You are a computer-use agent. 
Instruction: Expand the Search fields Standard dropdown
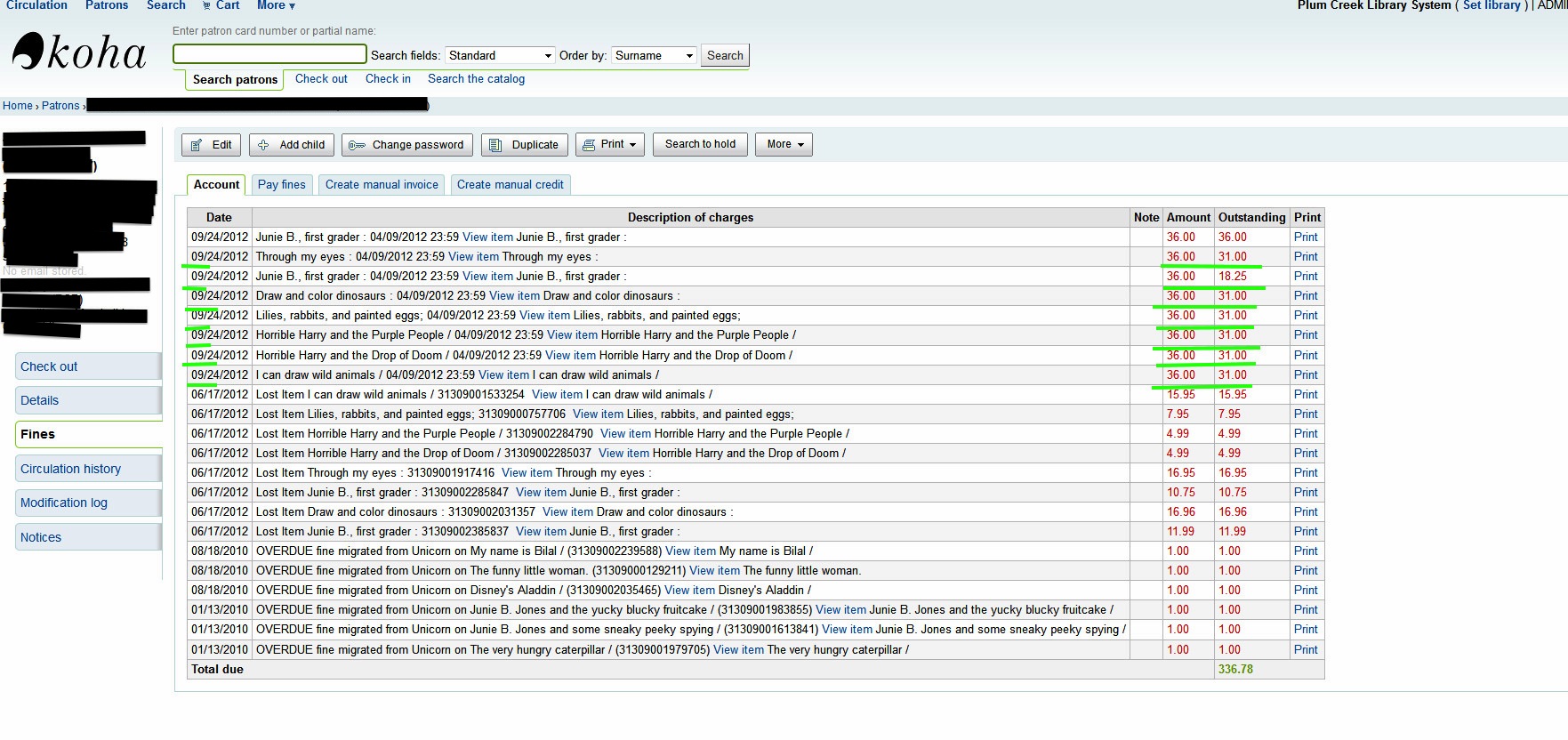pyautogui.click(x=500, y=55)
